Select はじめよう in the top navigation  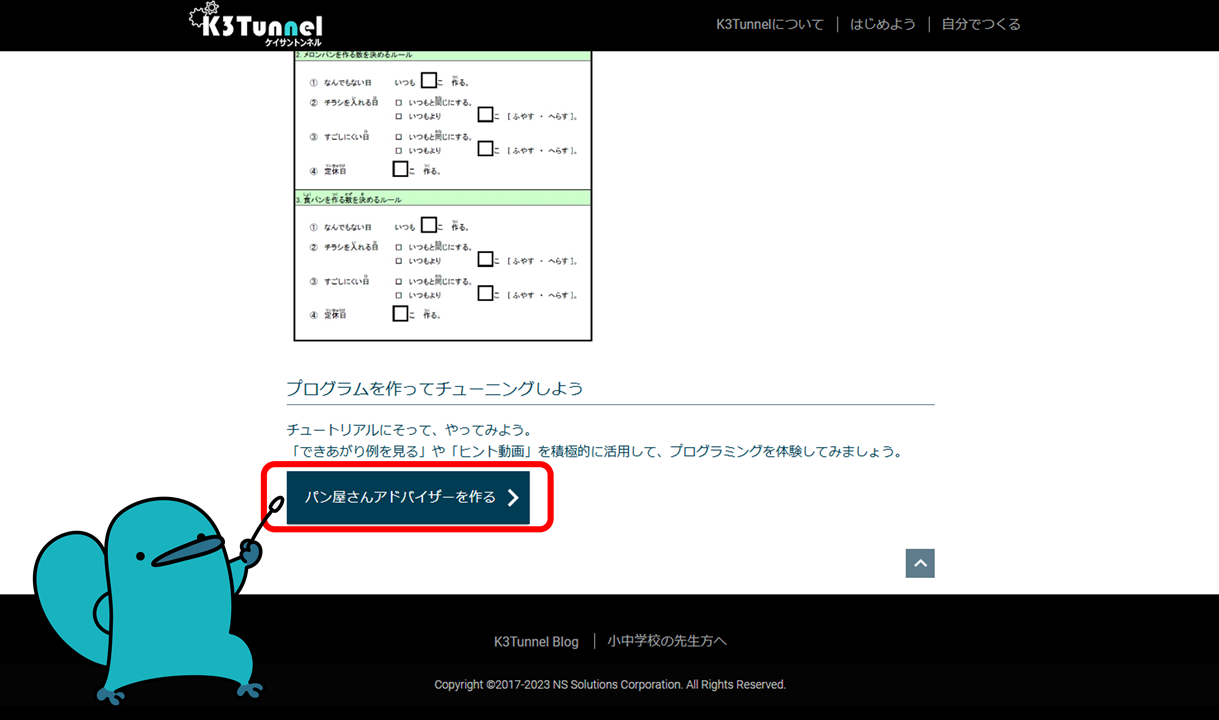(882, 24)
